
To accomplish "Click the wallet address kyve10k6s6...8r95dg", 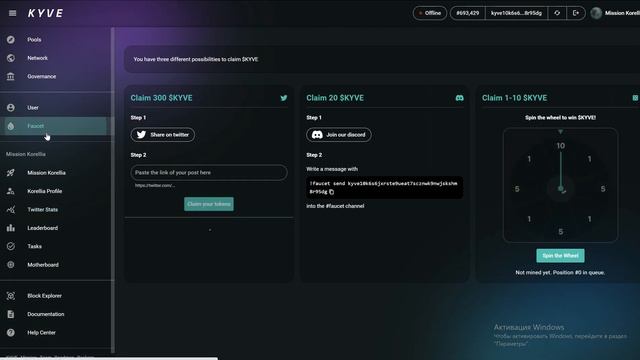I will point(516,13).
